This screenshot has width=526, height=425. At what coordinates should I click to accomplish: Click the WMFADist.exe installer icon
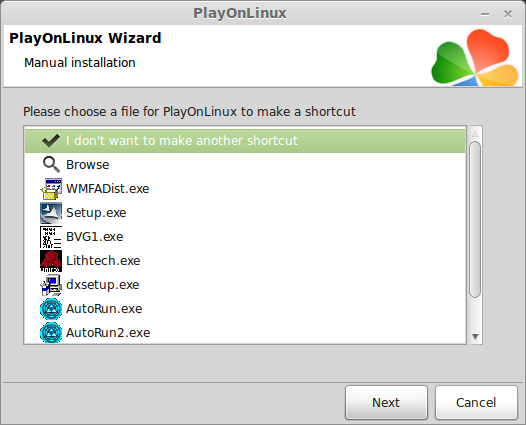(x=51, y=189)
